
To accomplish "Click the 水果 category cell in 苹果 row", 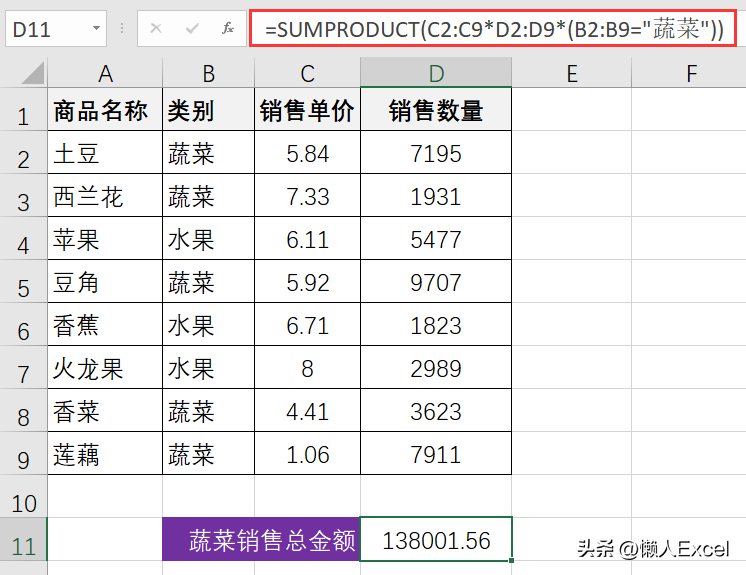I will point(208,239).
